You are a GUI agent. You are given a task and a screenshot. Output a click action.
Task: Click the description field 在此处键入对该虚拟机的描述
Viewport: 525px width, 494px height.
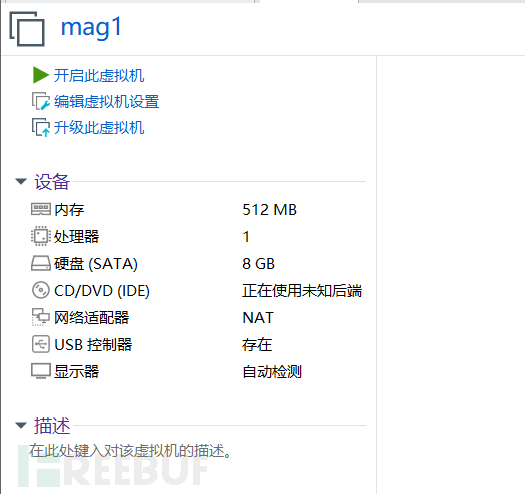tap(130, 451)
